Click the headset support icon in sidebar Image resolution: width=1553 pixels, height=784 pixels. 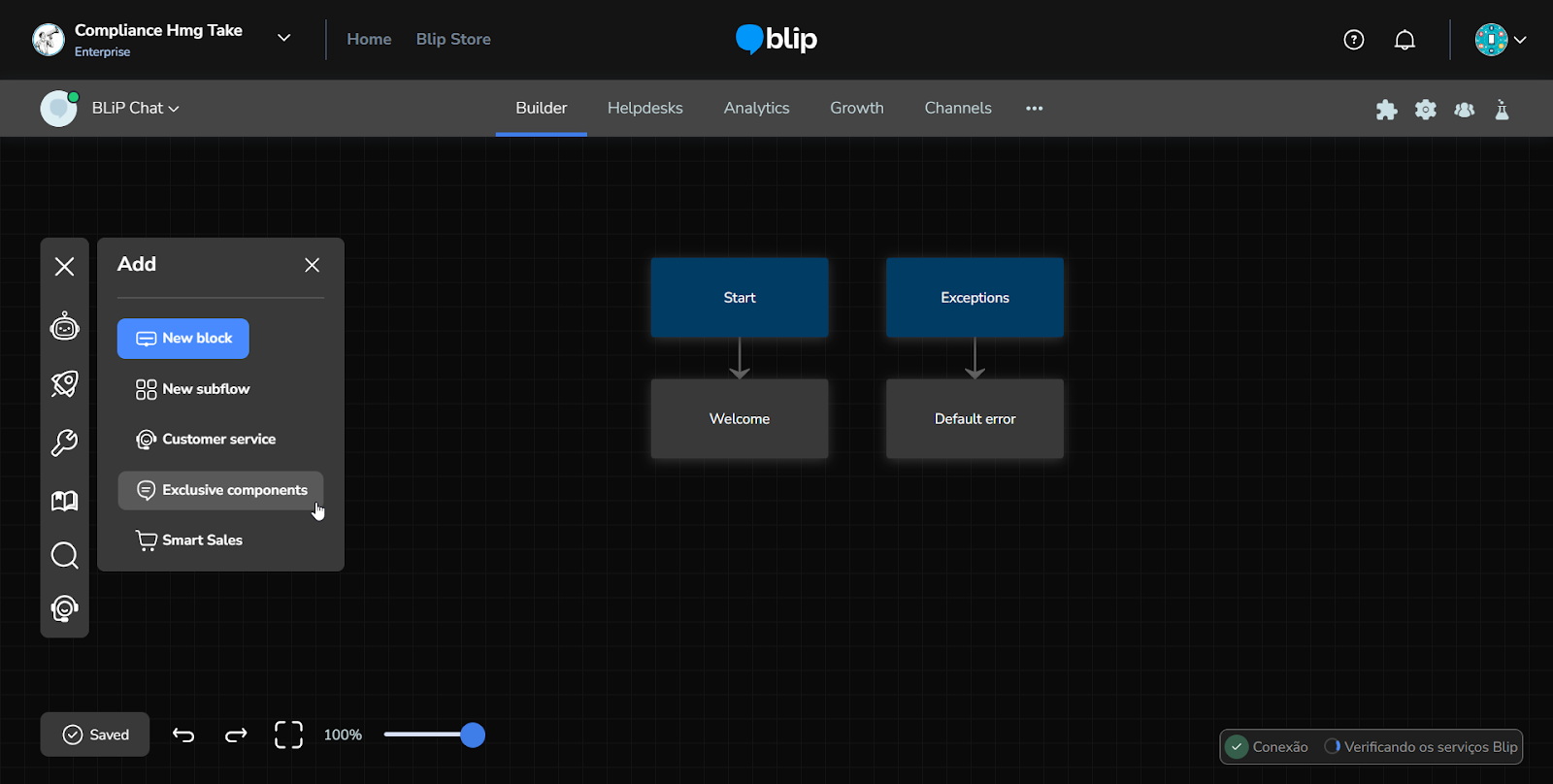64,608
